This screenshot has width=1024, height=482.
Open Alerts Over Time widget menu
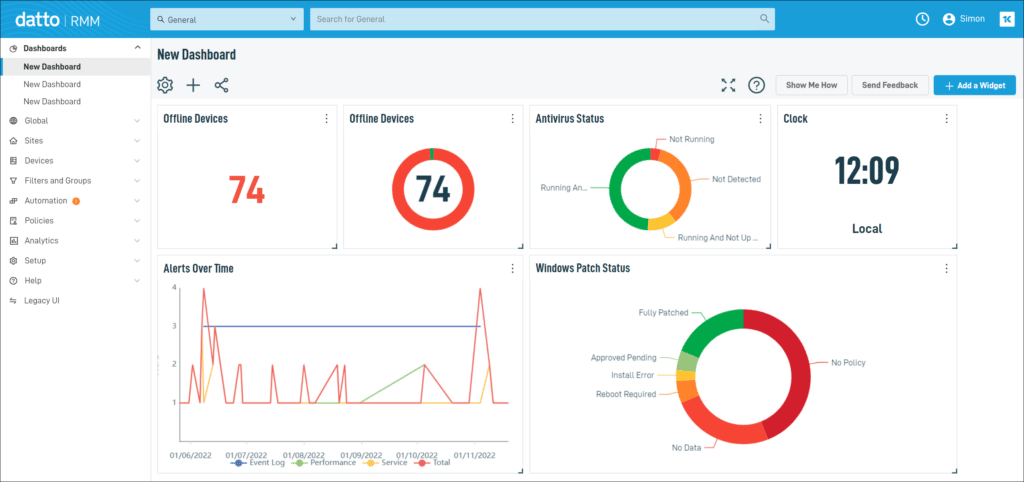coord(512,268)
